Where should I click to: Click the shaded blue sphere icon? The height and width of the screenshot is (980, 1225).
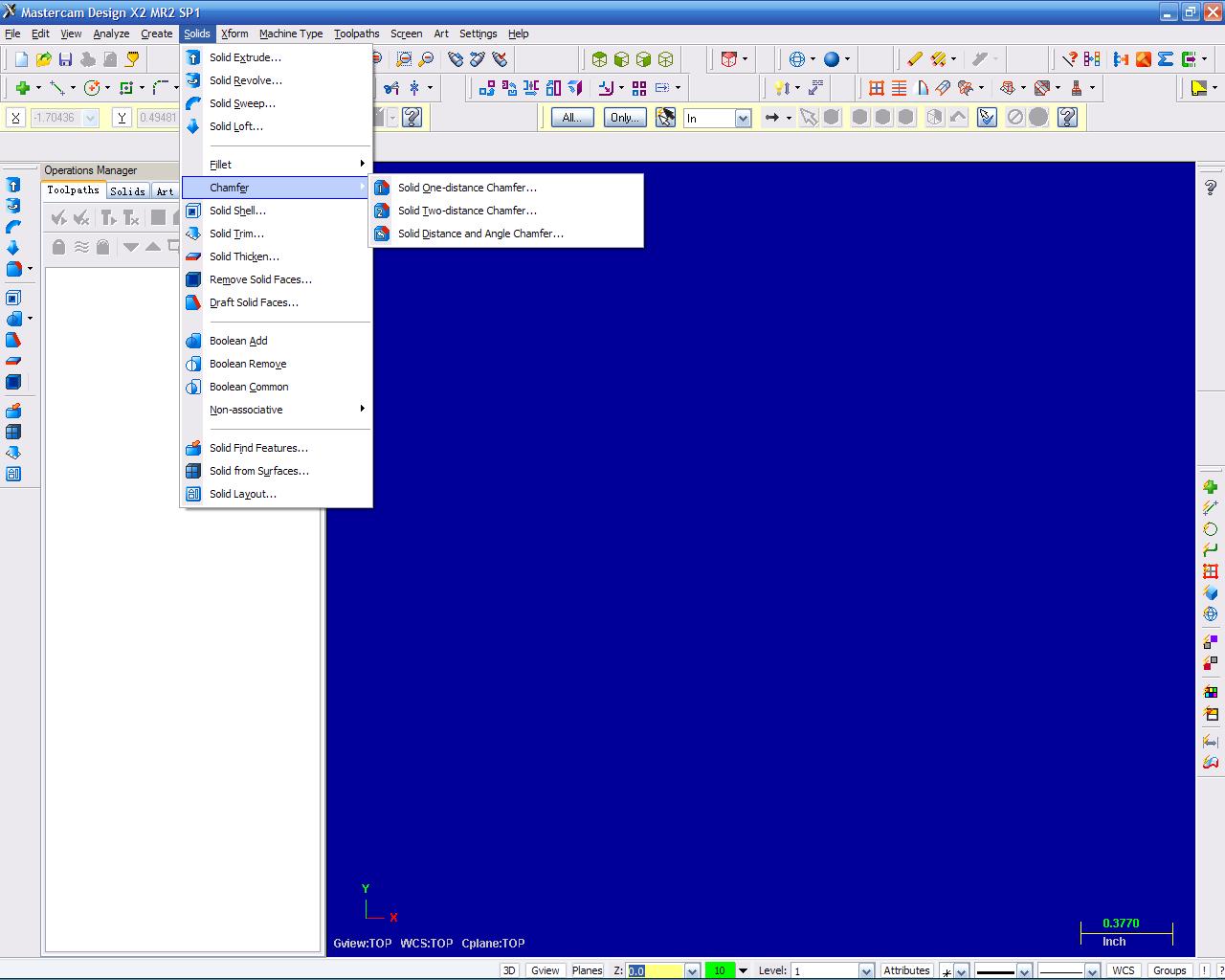coord(832,59)
